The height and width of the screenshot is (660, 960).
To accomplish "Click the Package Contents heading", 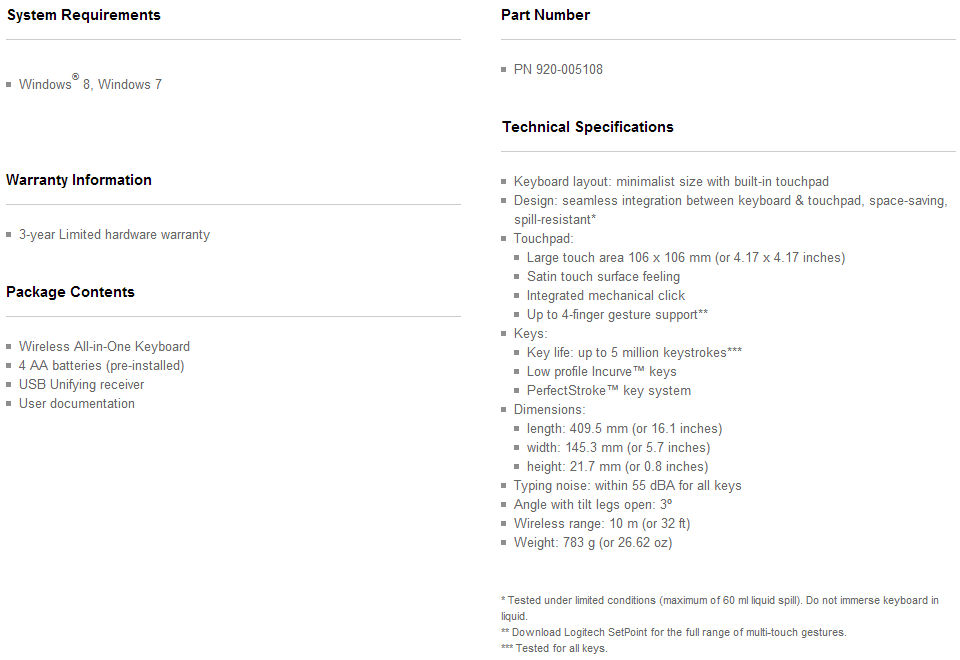I will point(70,292).
